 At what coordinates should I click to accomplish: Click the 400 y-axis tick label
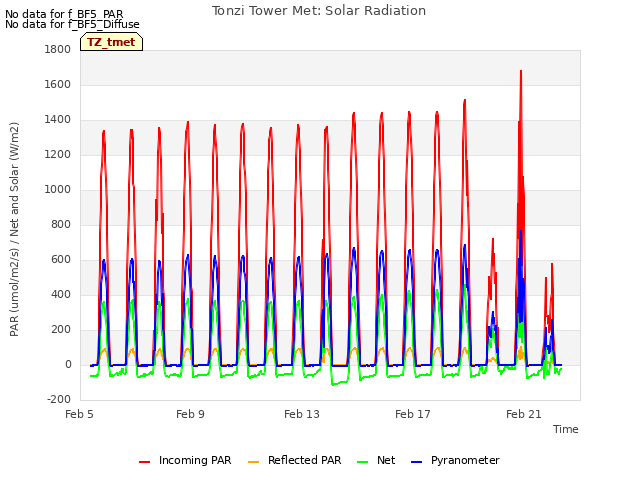point(61,294)
